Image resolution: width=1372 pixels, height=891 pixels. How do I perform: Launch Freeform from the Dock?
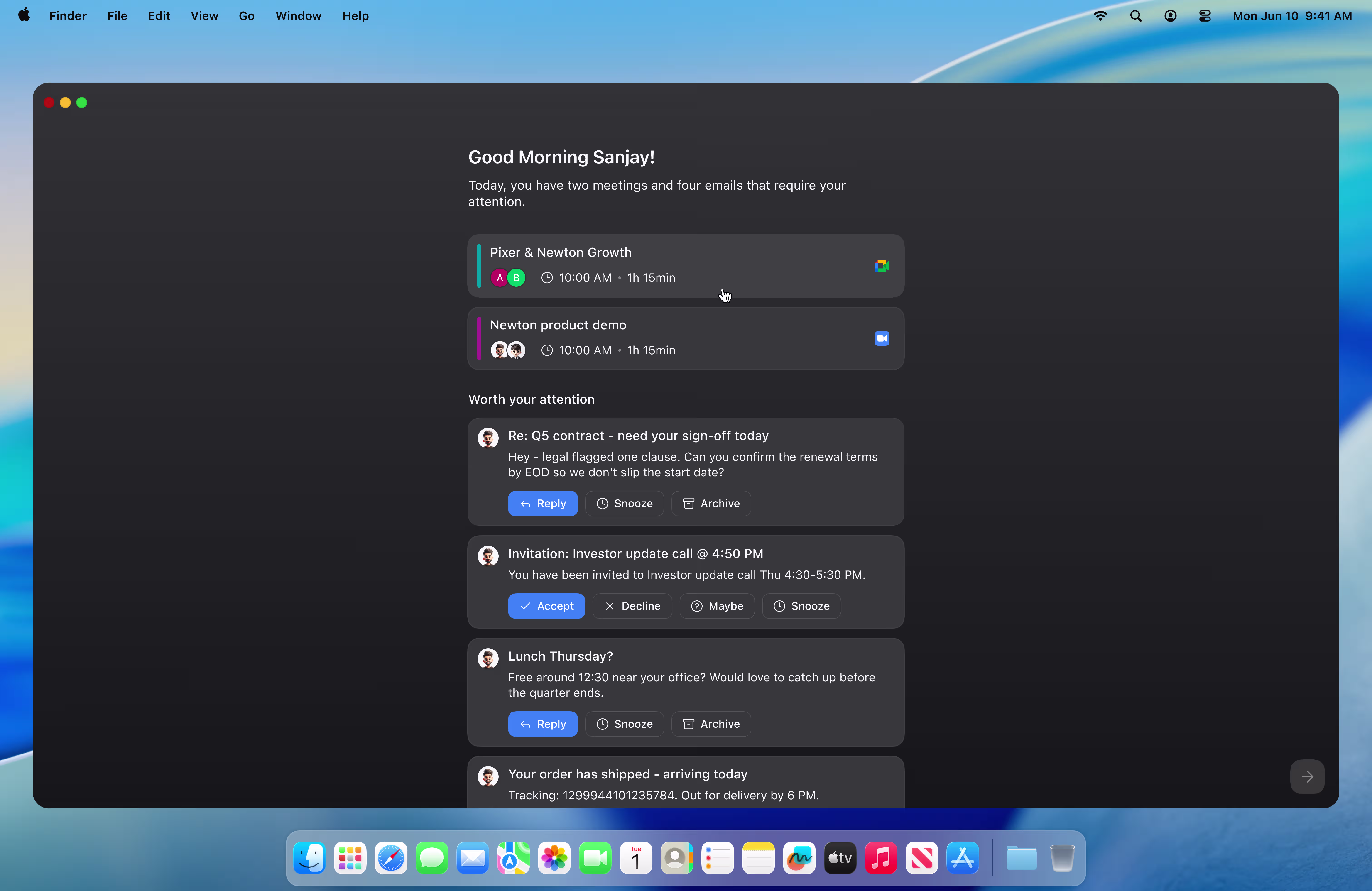[800, 858]
